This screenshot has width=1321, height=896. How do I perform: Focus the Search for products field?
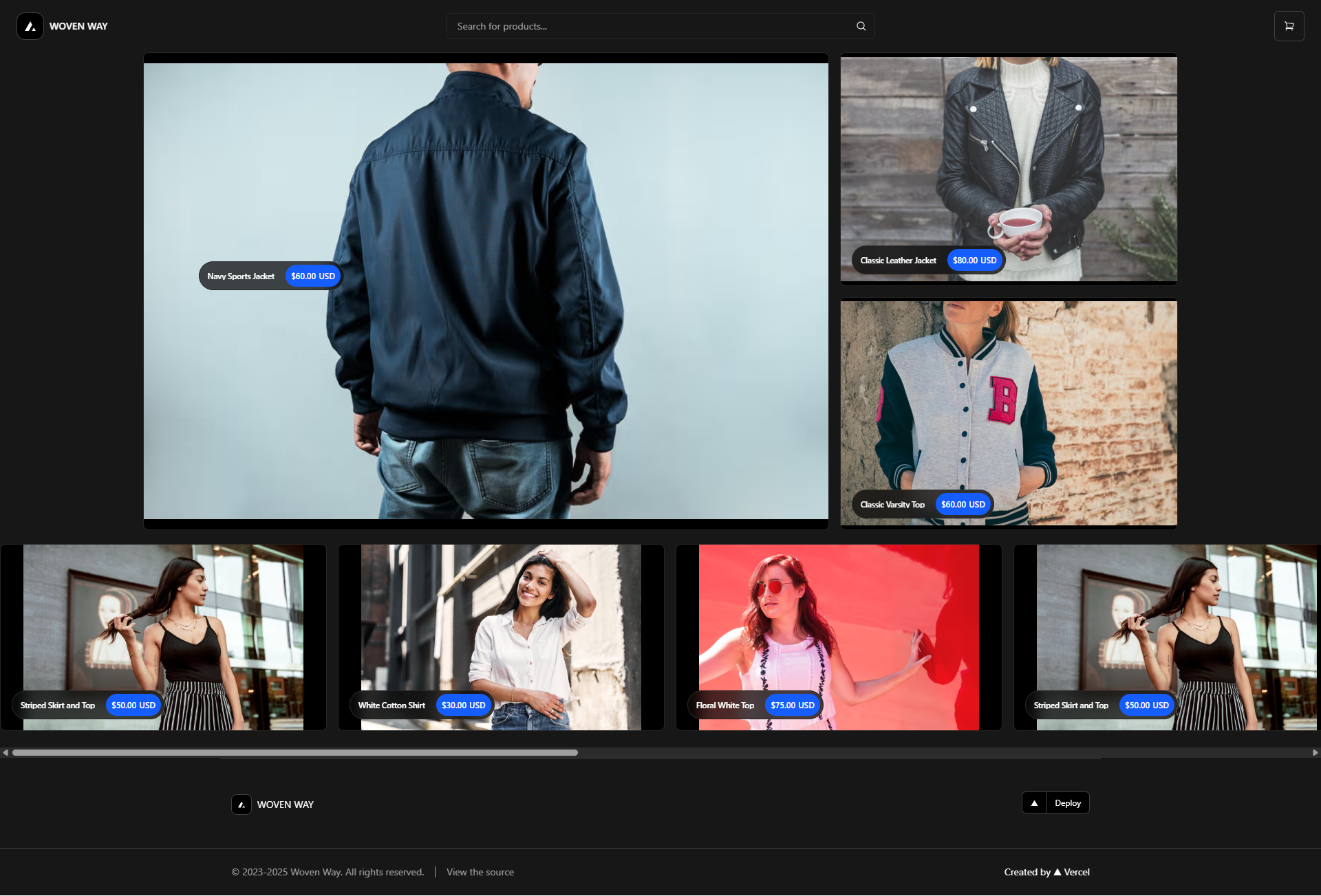(660, 26)
